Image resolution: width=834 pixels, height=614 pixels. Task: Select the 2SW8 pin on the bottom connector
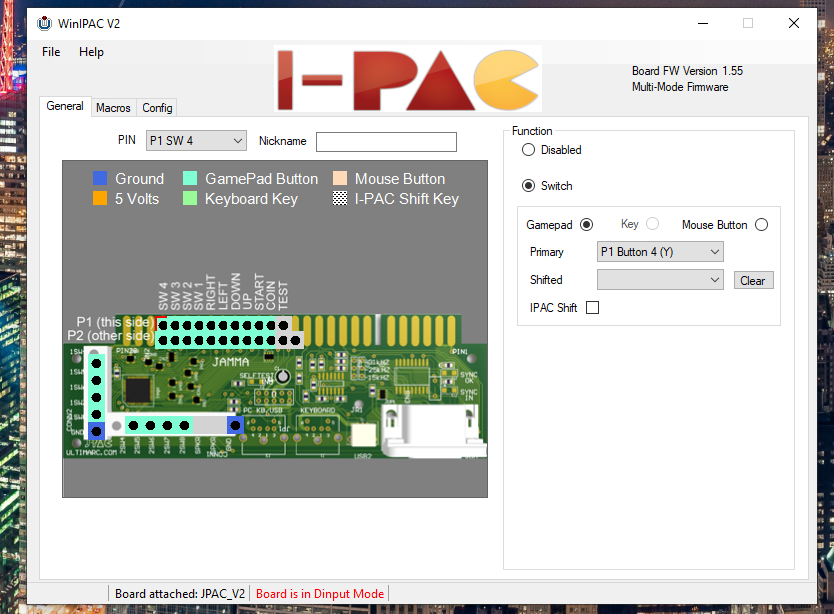(x=185, y=425)
